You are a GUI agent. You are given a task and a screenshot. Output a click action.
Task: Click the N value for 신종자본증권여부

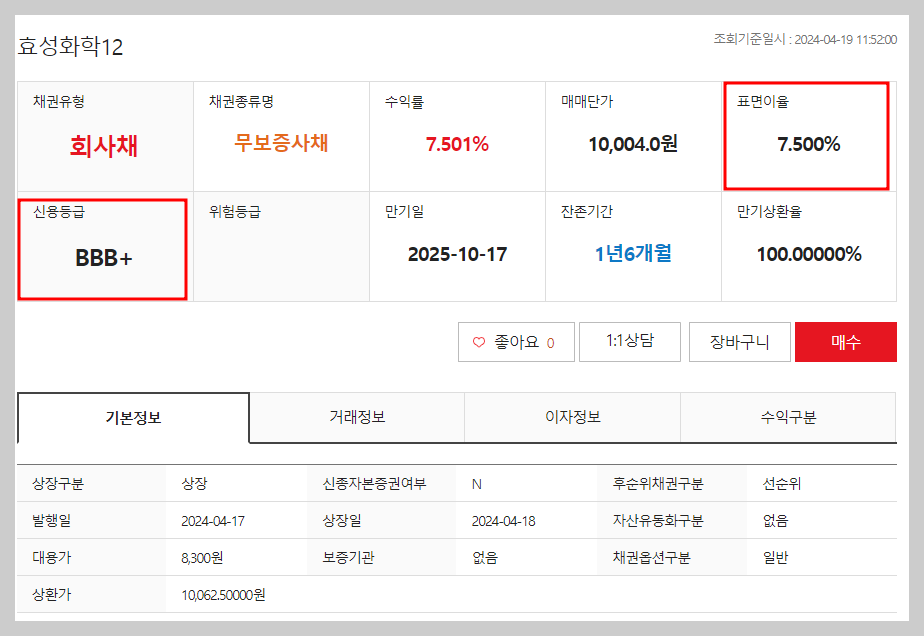tap(477, 485)
